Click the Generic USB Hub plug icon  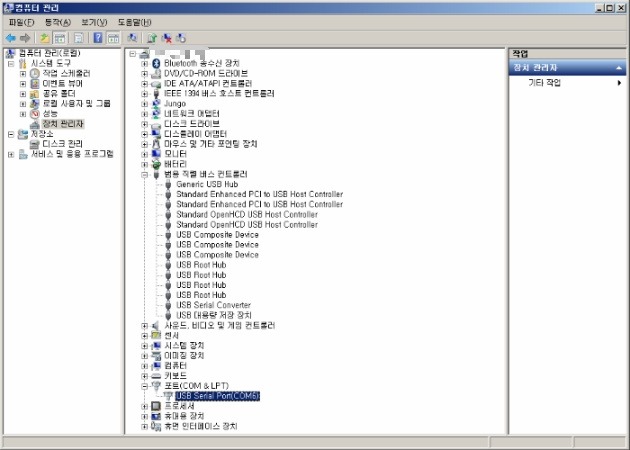168,184
